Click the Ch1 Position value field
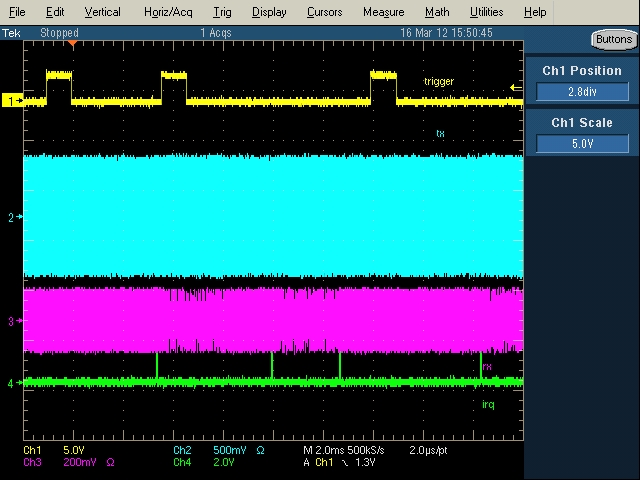The image size is (640, 480). pos(582,92)
